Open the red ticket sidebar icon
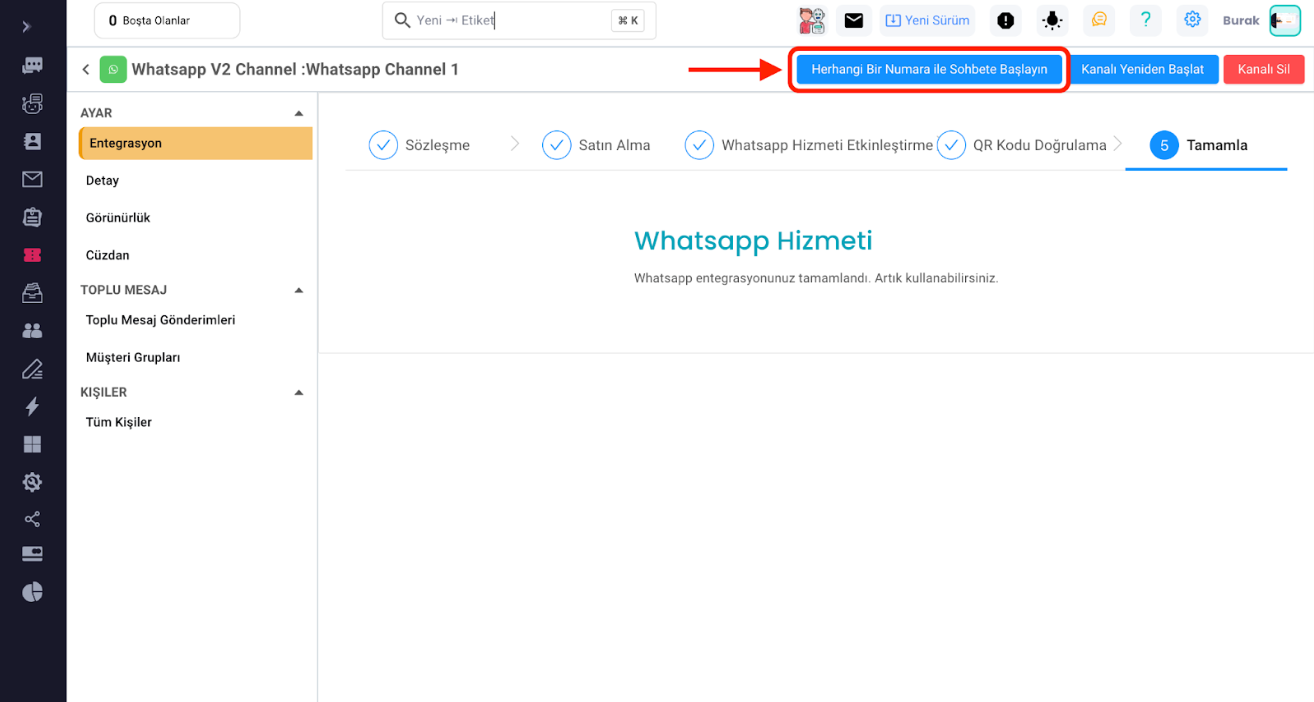 tap(32, 255)
